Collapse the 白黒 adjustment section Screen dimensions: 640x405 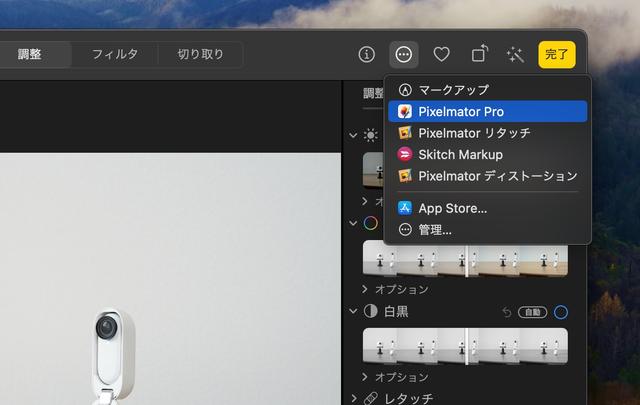coord(353,312)
